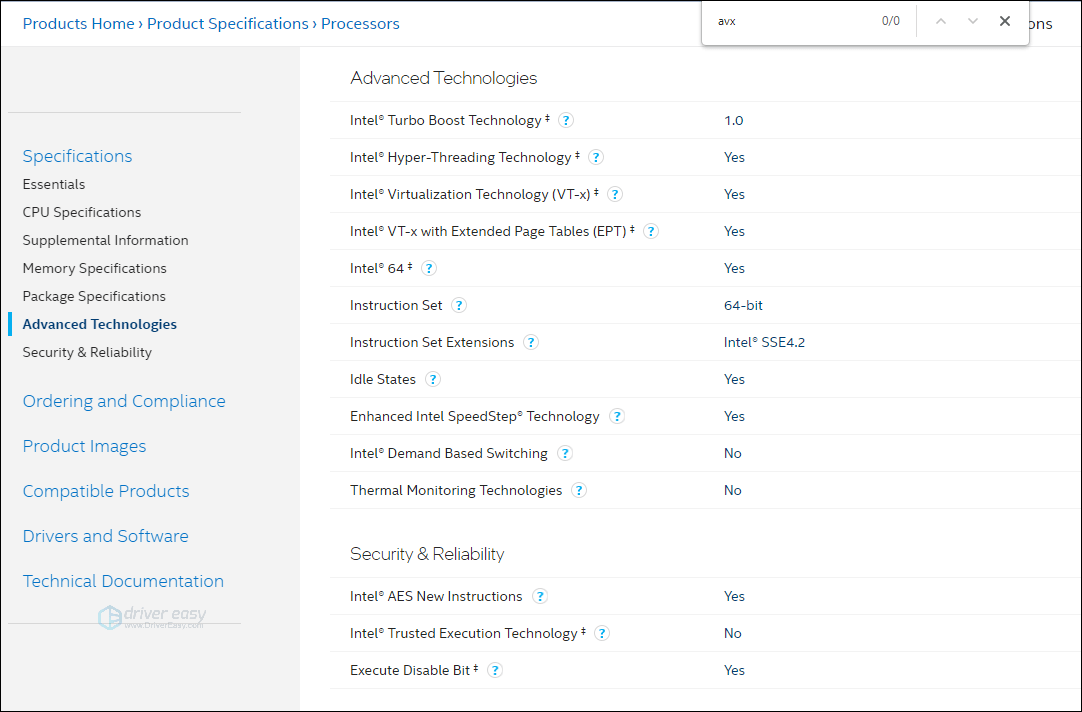Open the Compatible Products section

106,491
